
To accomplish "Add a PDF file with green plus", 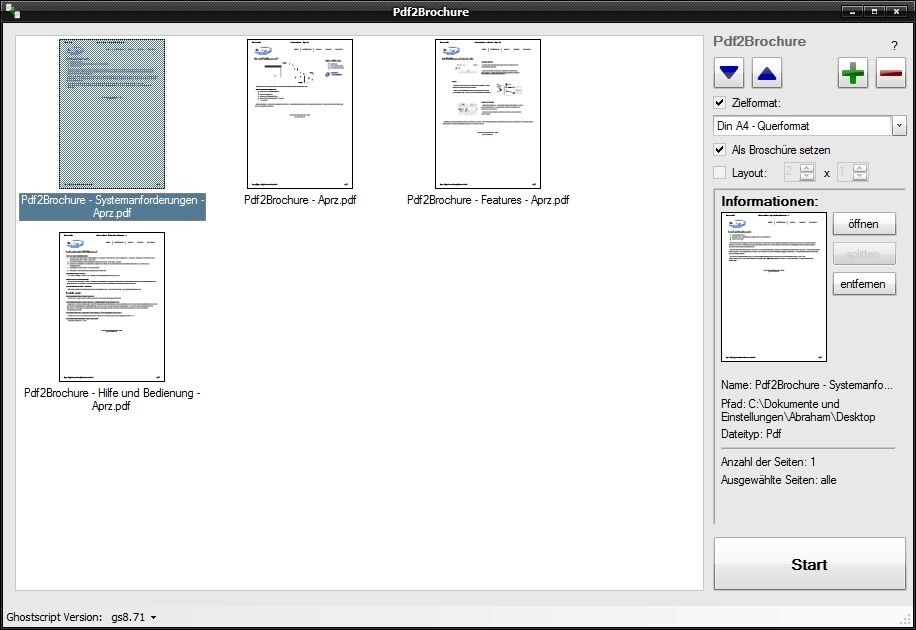I will (x=852, y=73).
